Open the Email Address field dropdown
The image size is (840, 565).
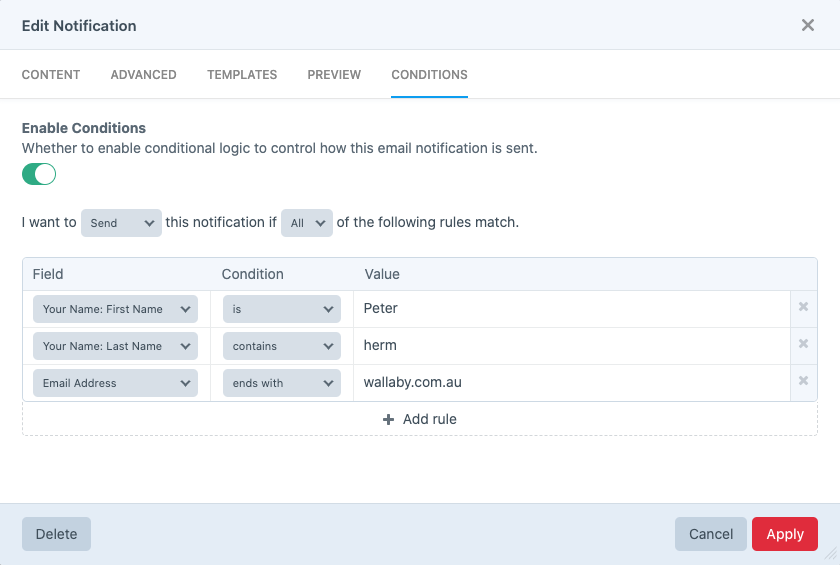[116, 383]
